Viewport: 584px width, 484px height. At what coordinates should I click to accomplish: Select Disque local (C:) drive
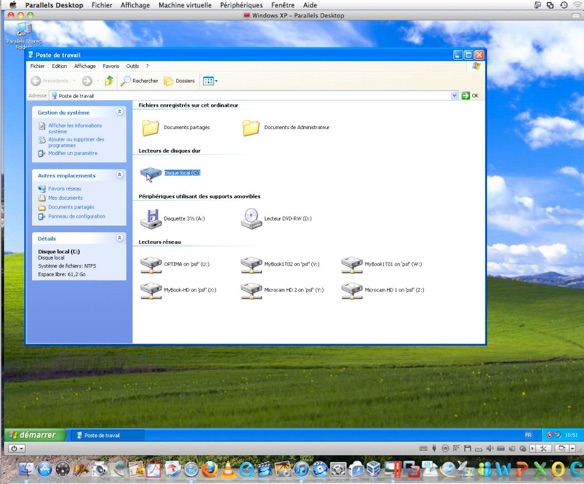(171, 173)
